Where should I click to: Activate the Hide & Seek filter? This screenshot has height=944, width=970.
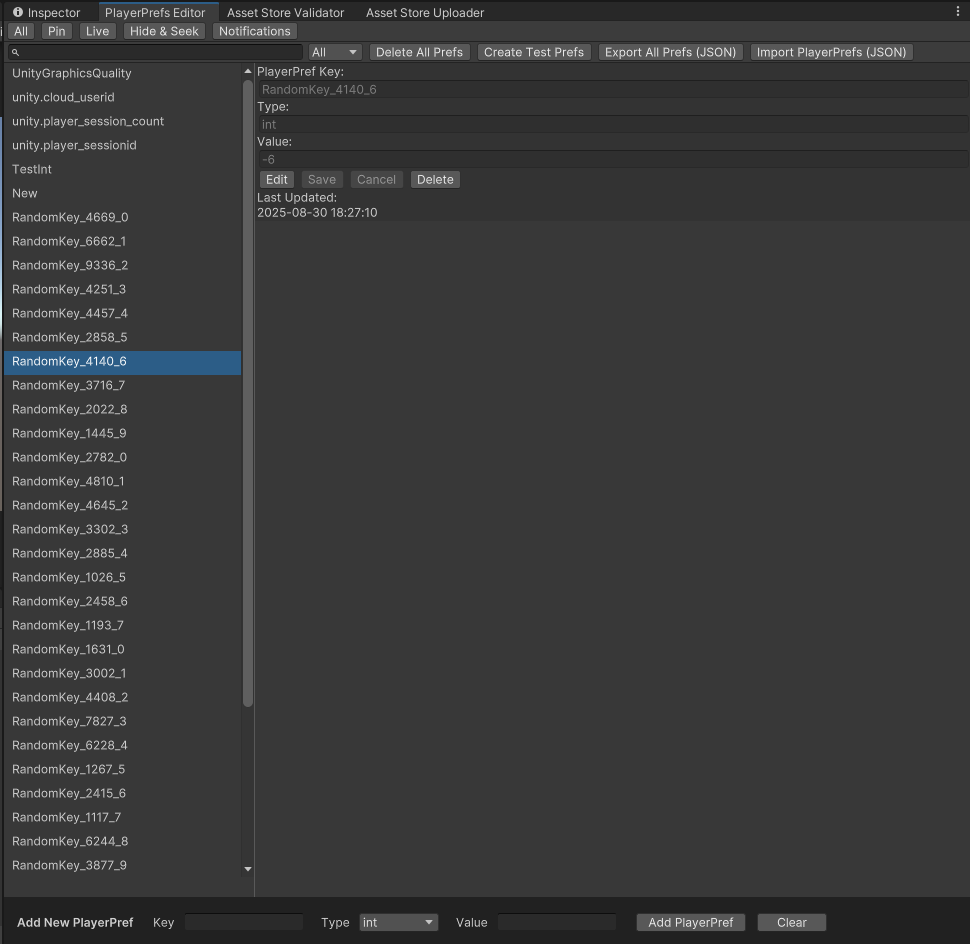point(164,31)
